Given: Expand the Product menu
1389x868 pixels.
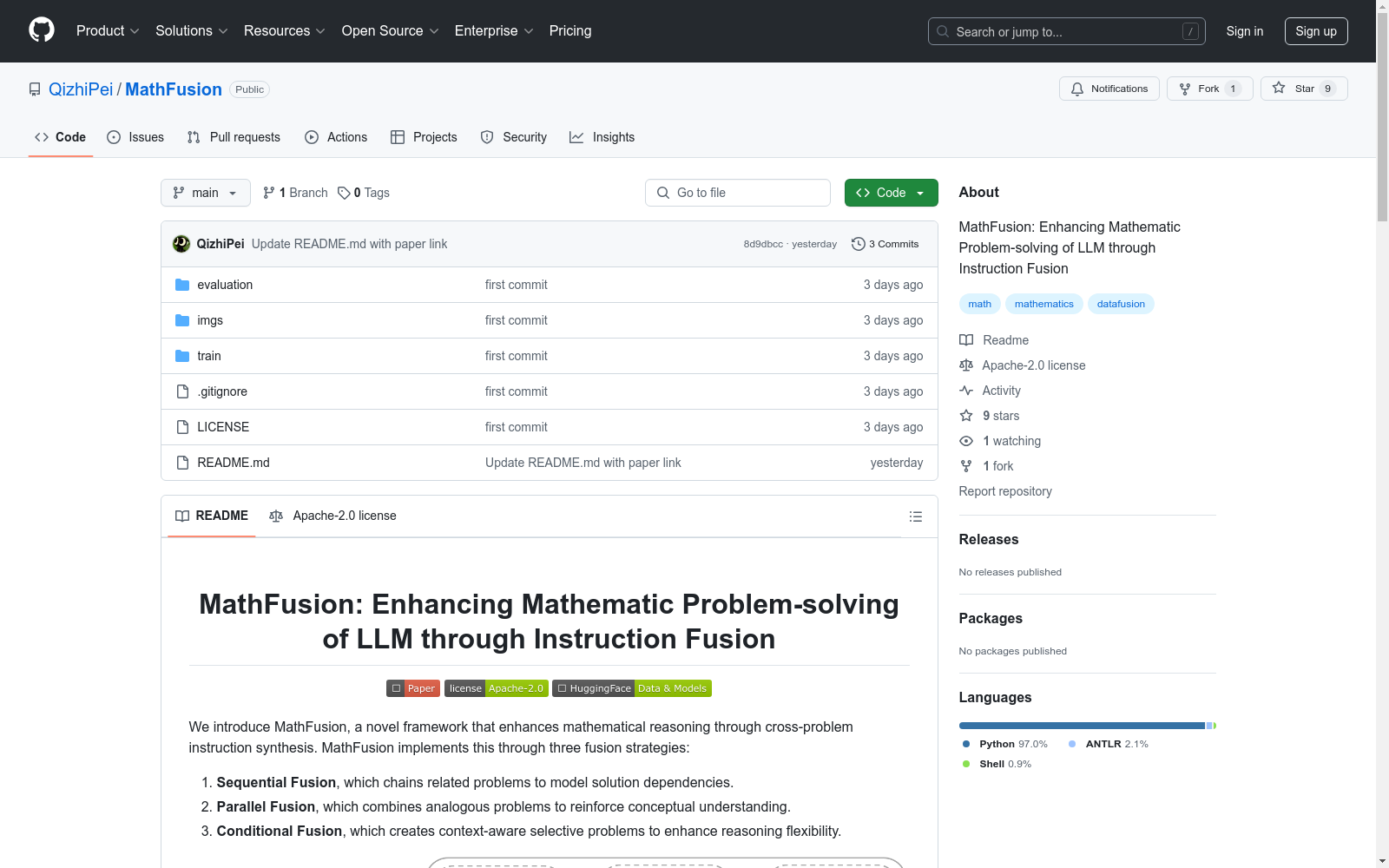Looking at the screenshot, I should 108,30.
